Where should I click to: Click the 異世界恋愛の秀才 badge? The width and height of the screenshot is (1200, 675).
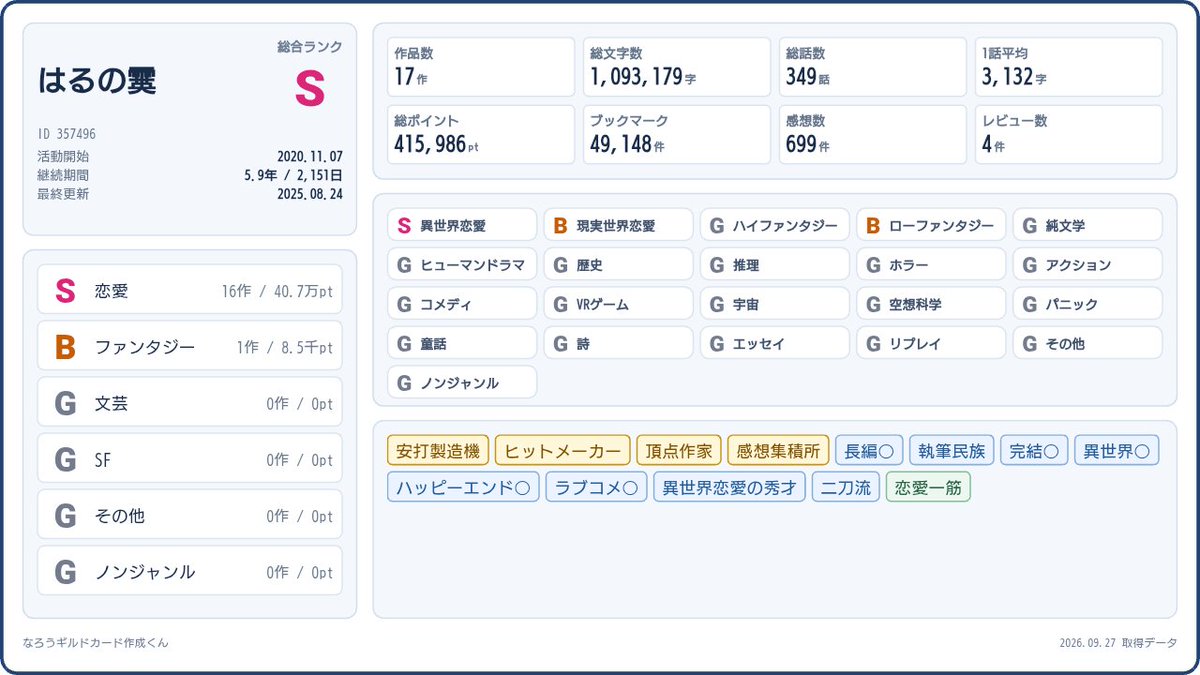tap(729, 487)
